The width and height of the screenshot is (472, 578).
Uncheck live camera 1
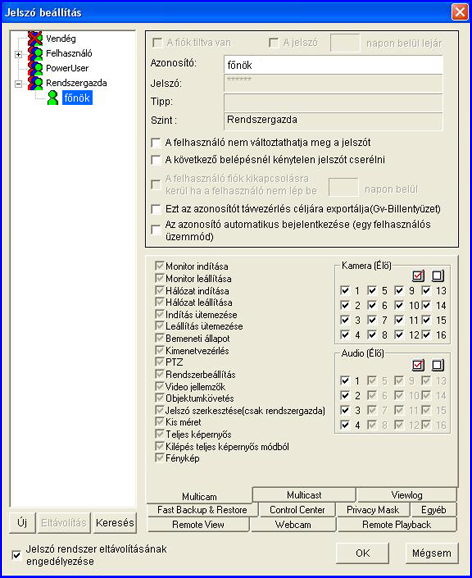coord(345,290)
